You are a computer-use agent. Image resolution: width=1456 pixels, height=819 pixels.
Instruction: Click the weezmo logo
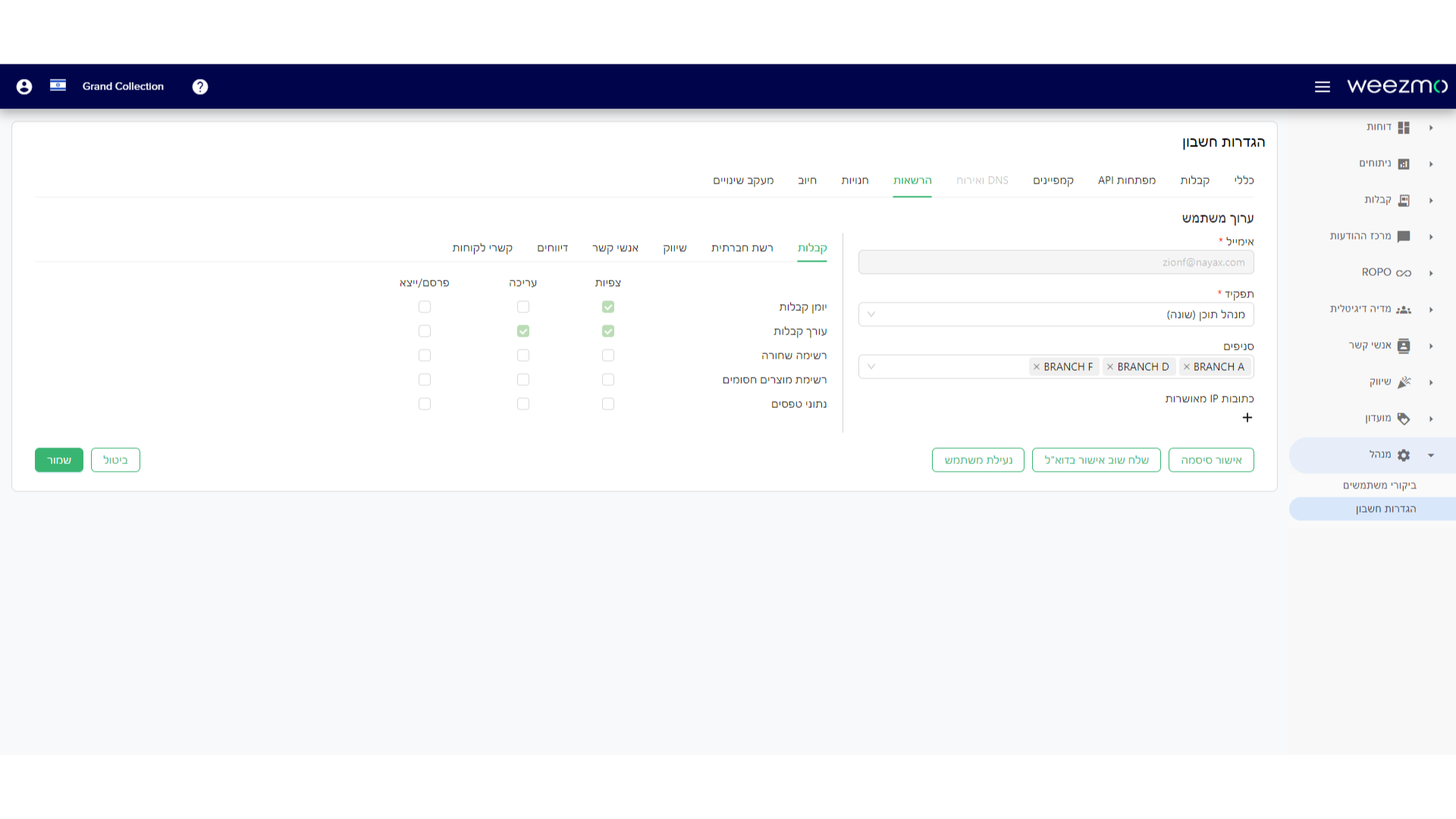(1397, 86)
